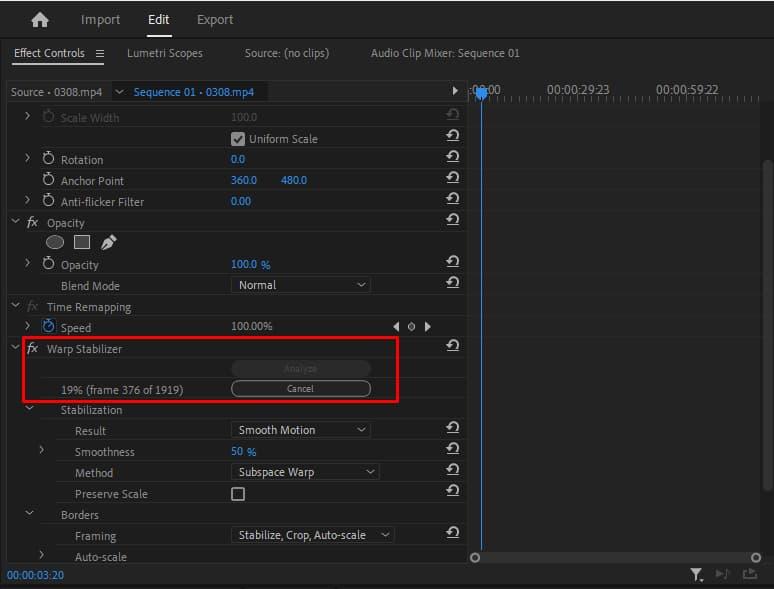This screenshot has width=774, height=589.
Task: Toggle the Warp Stabilizer fx switch
Action: 32,349
